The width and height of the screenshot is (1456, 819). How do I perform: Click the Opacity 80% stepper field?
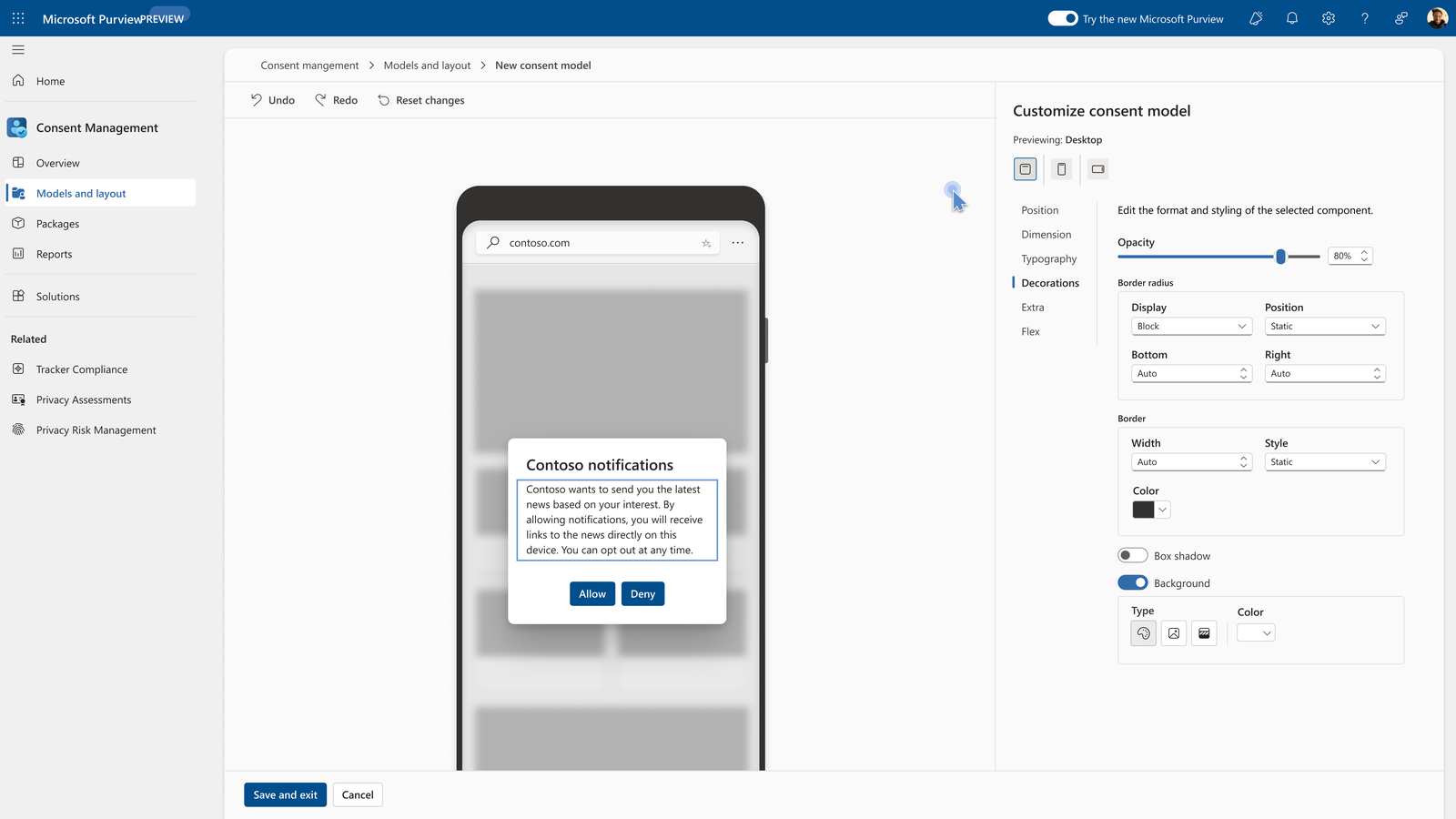point(1350,256)
